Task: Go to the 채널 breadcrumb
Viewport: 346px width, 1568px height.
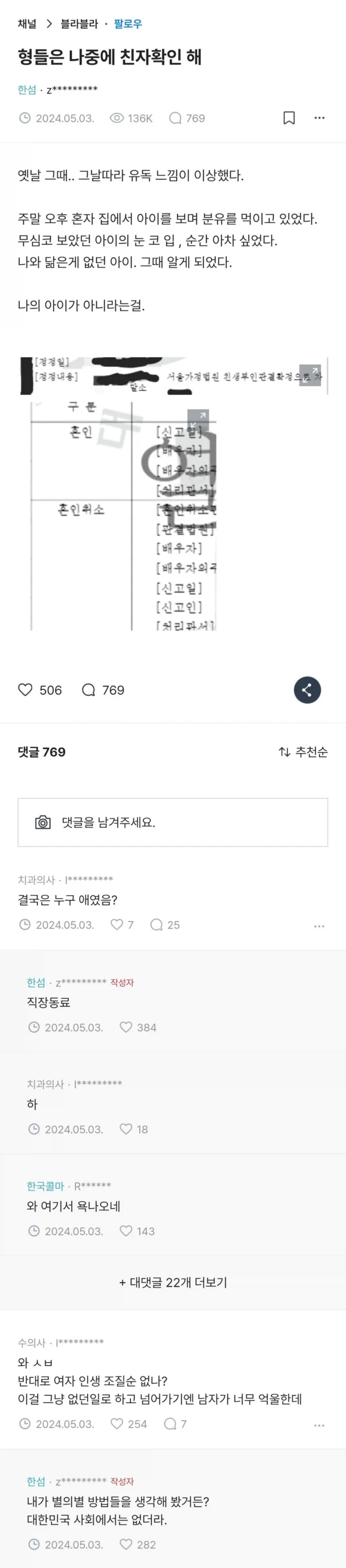Action: click(27, 24)
